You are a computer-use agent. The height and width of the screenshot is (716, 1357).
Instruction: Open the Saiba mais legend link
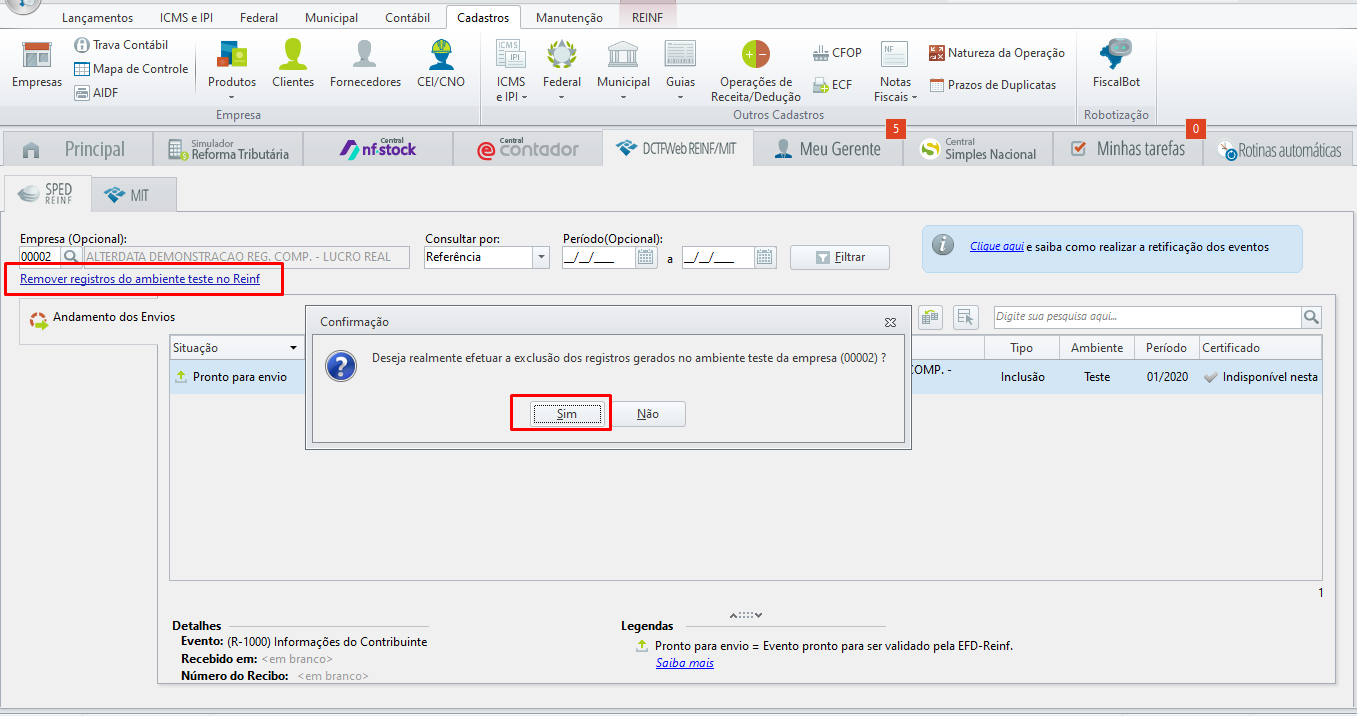pyautogui.click(x=685, y=663)
